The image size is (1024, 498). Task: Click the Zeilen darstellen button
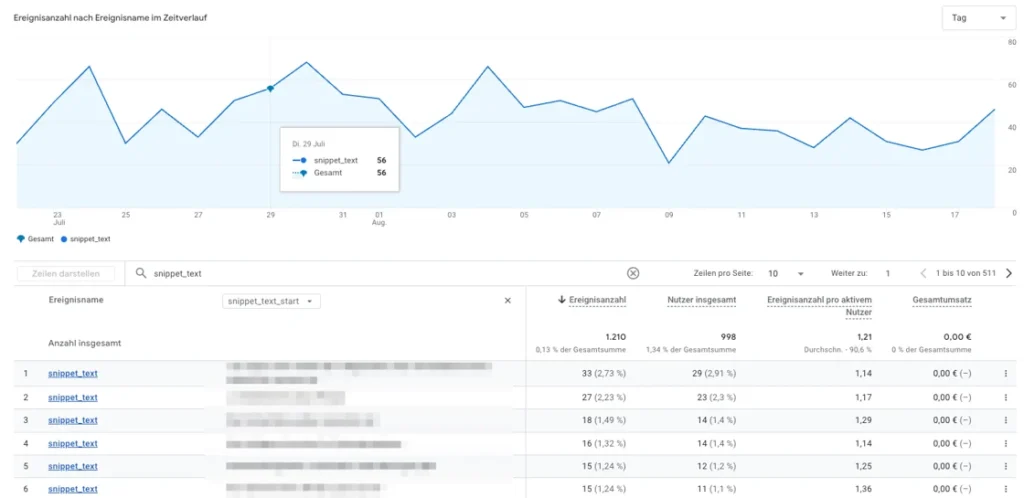pos(65,273)
